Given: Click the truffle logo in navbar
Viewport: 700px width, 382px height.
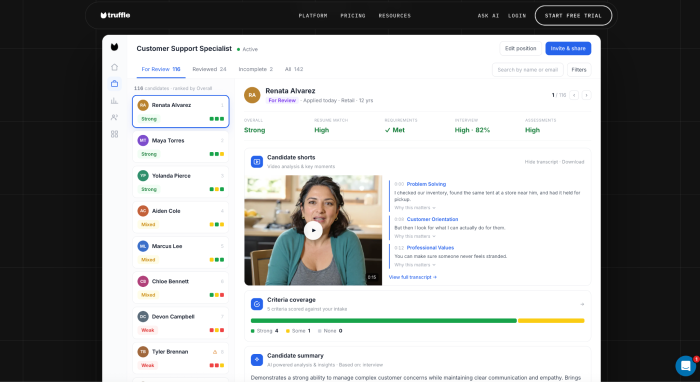Looking at the screenshot, I should [115, 15].
